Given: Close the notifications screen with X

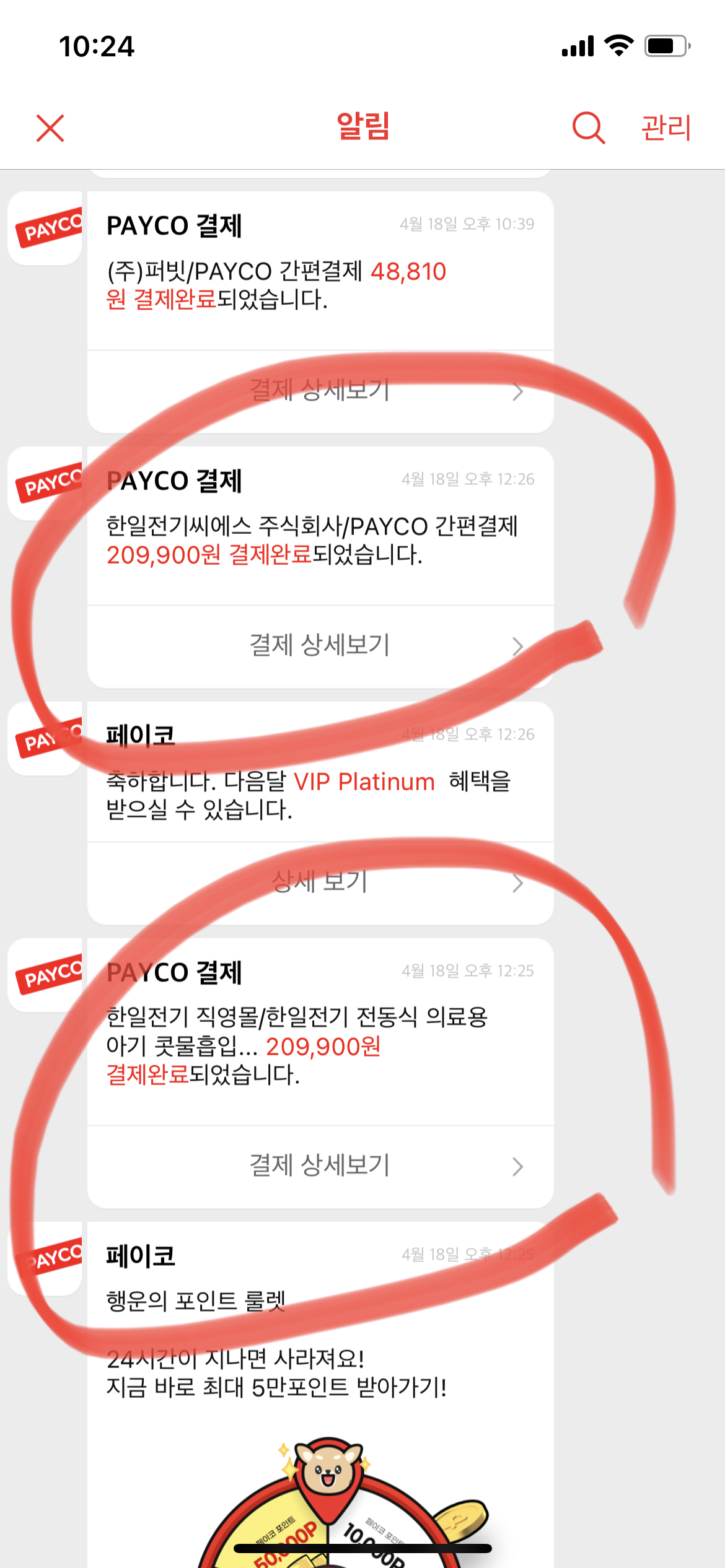Looking at the screenshot, I should click(50, 128).
